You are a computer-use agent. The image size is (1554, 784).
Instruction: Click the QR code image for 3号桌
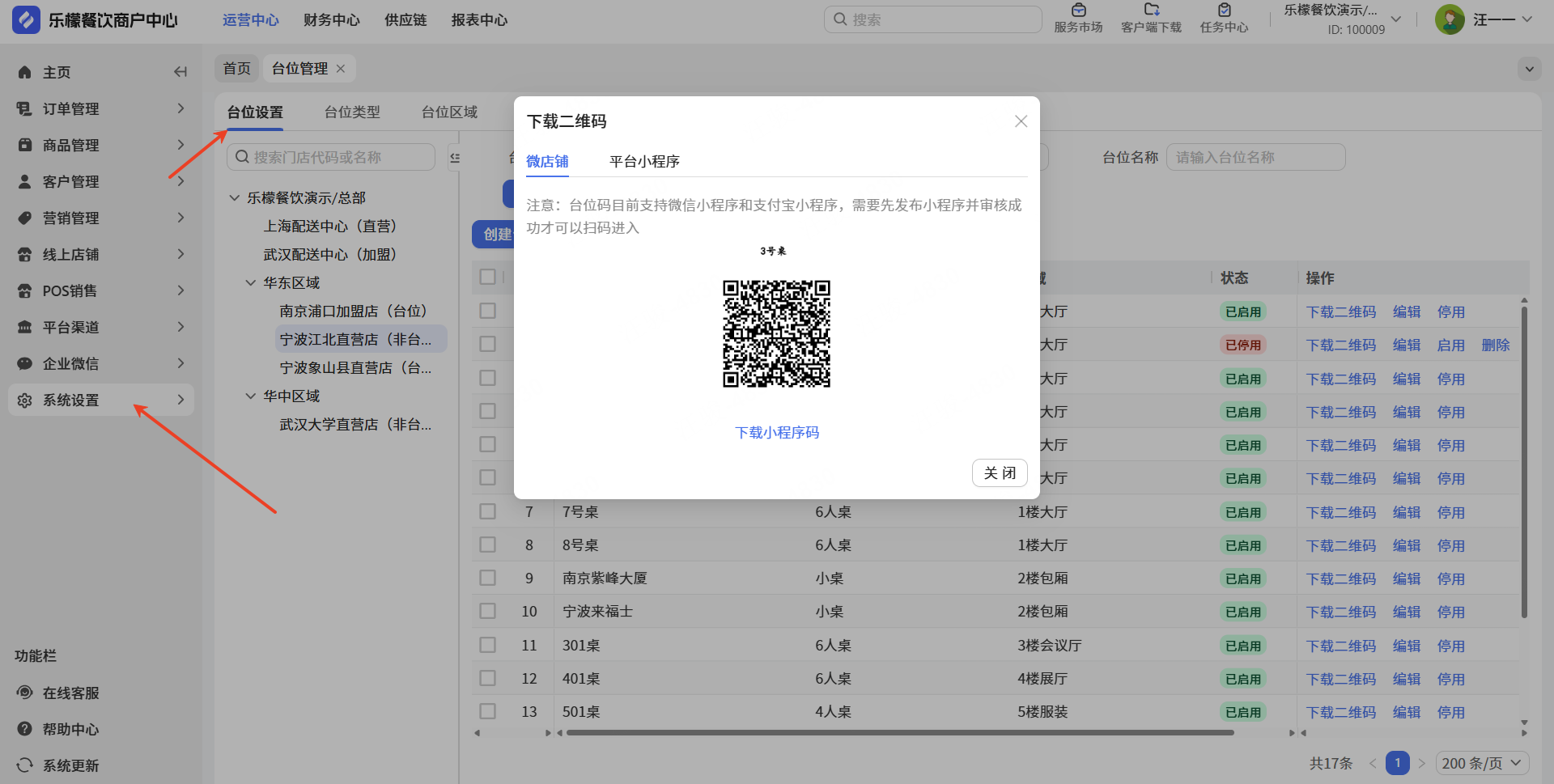(x=776, y=333)
